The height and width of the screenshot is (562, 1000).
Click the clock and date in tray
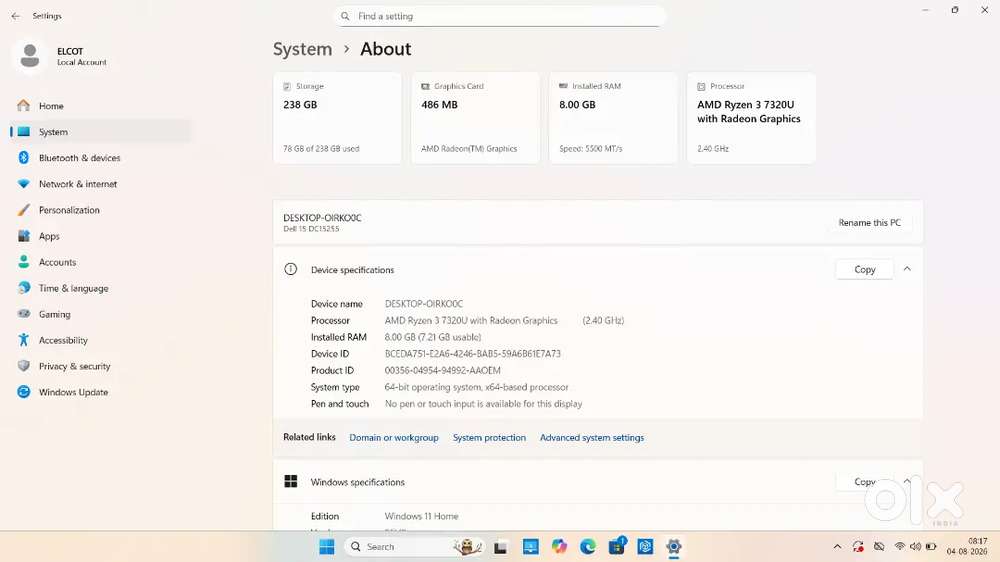point(967,546)
